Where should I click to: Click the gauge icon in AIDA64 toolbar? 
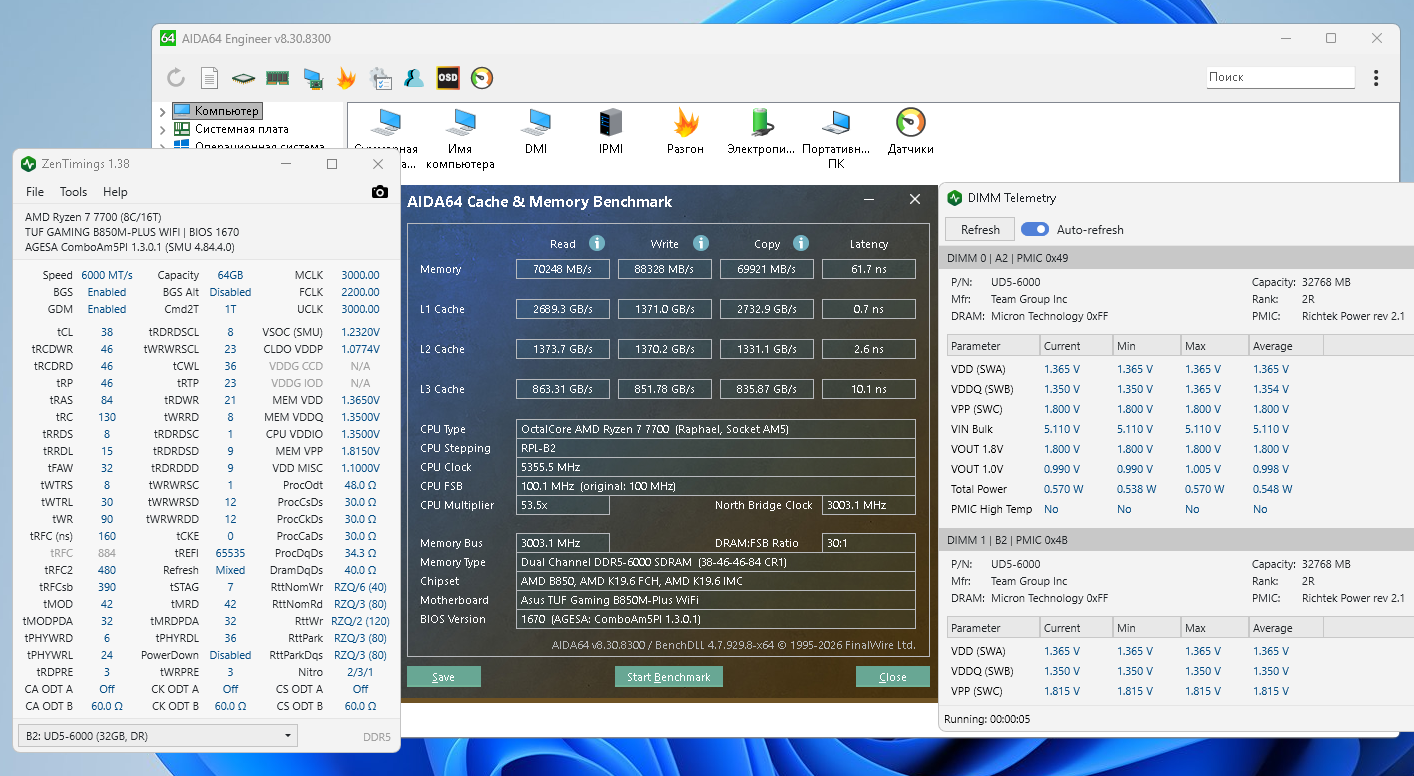(482, 78)
